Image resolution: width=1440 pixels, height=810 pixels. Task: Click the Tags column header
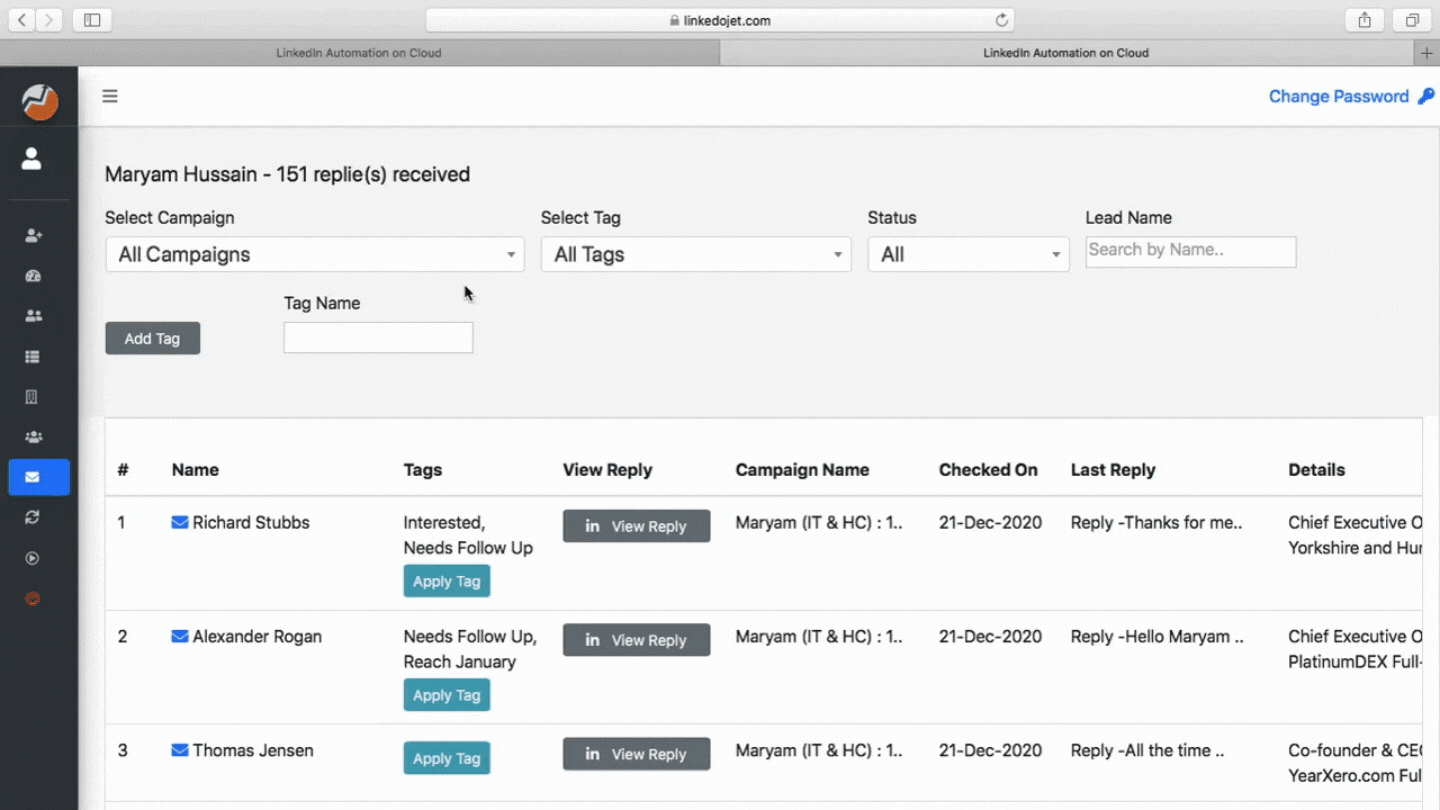[423, 470]
